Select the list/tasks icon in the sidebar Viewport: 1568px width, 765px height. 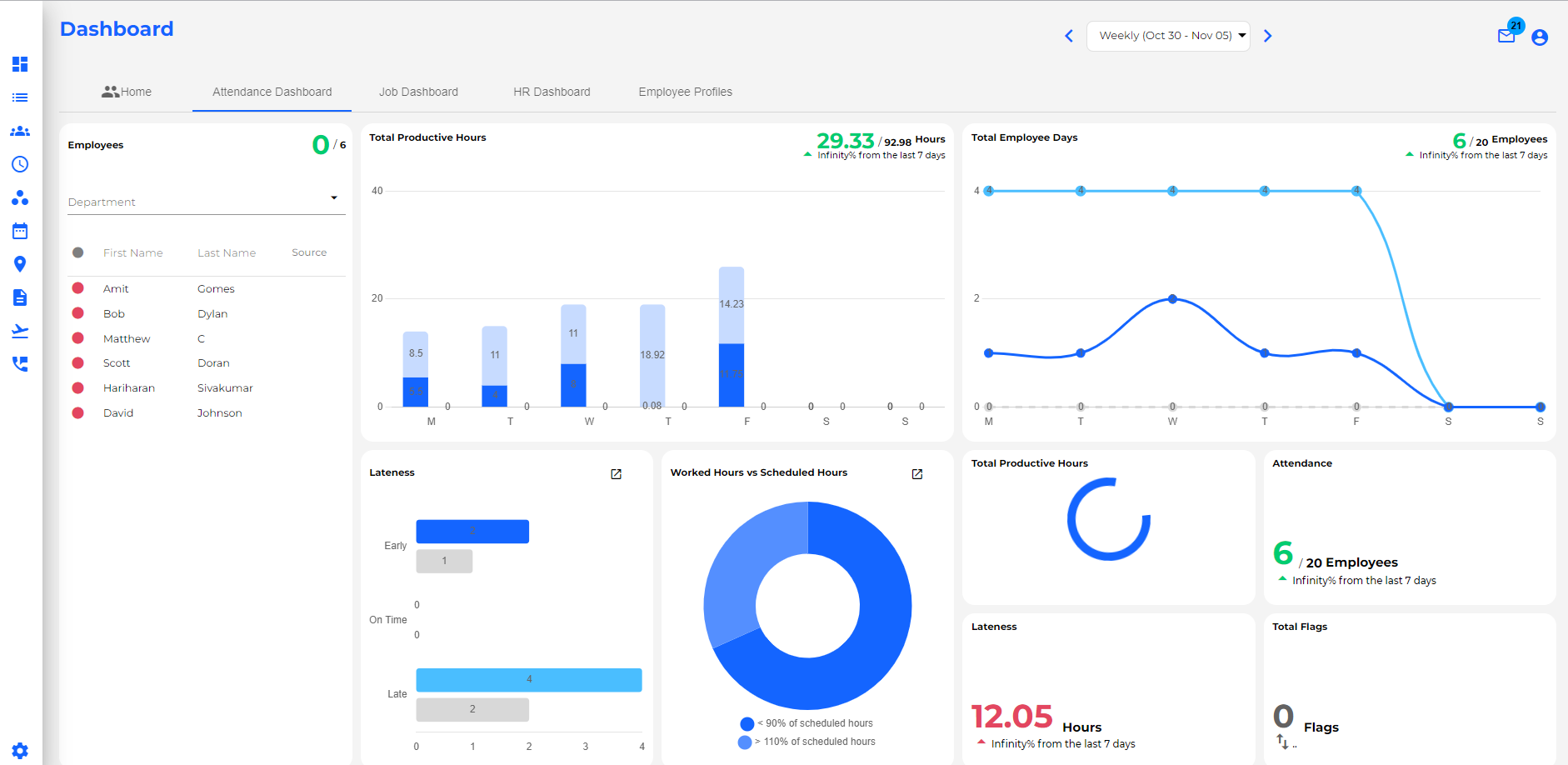(x=20, y=97)
